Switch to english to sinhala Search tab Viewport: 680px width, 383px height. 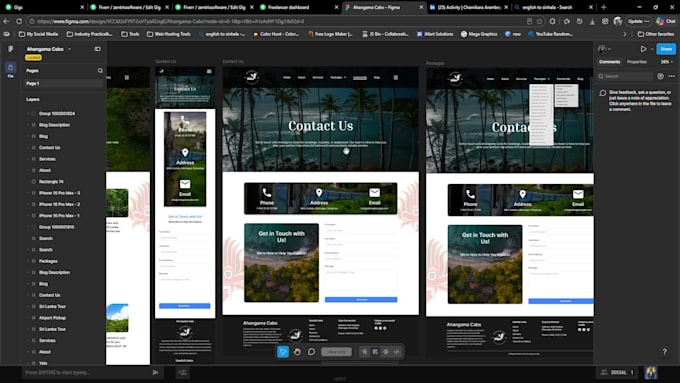click(x=552, y=7)
